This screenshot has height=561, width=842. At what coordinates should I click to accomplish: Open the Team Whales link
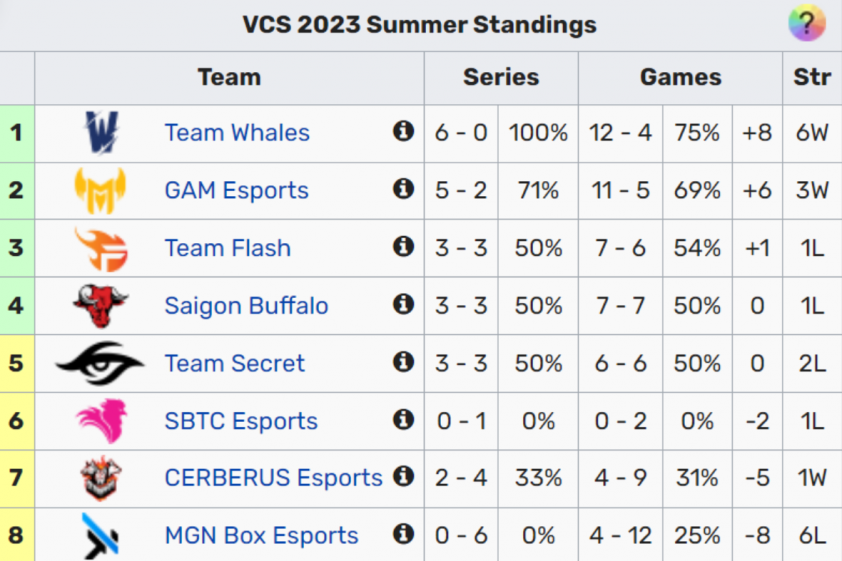[x=237, y=133]
